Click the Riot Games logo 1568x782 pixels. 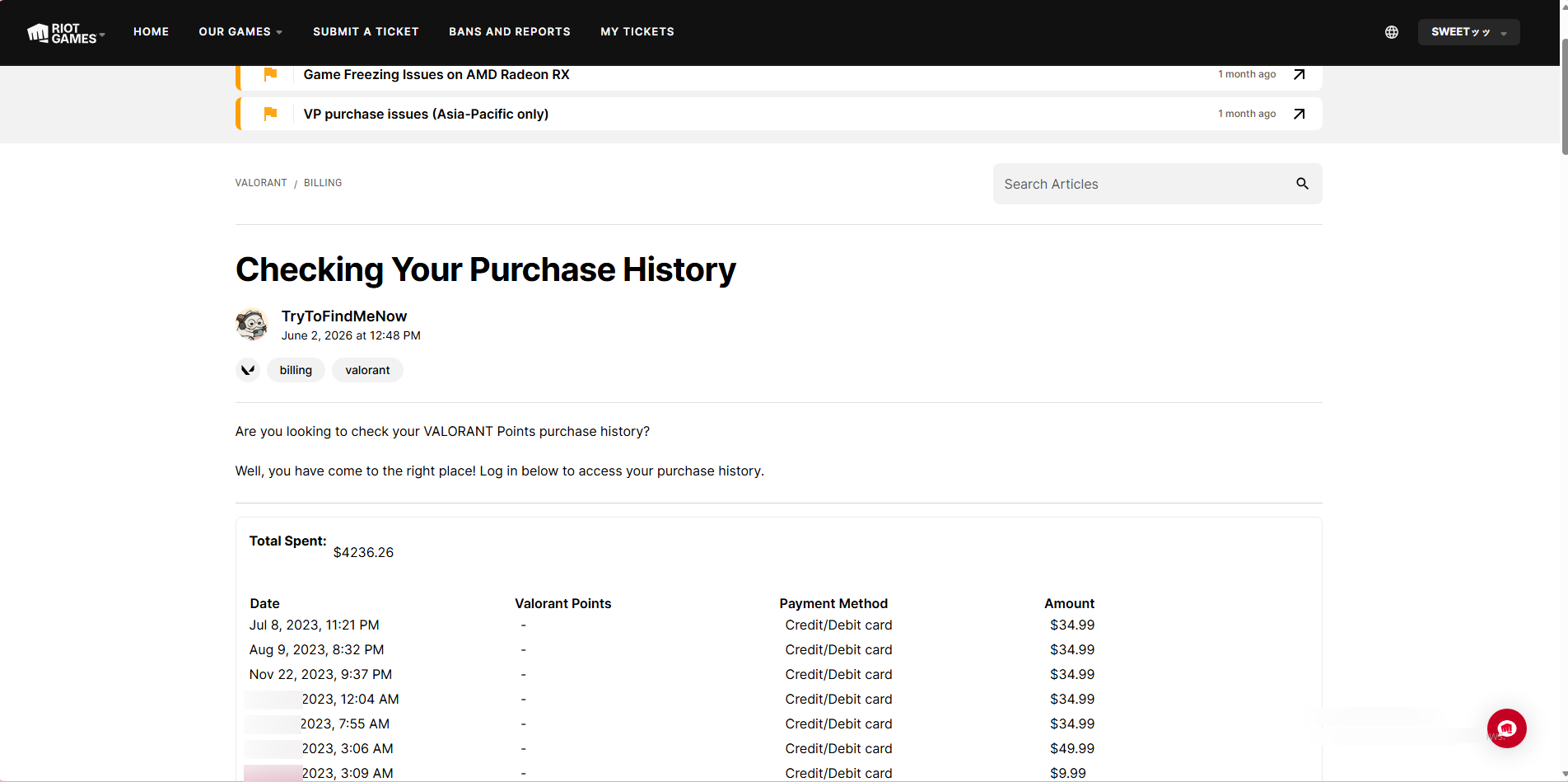point(62,33)
